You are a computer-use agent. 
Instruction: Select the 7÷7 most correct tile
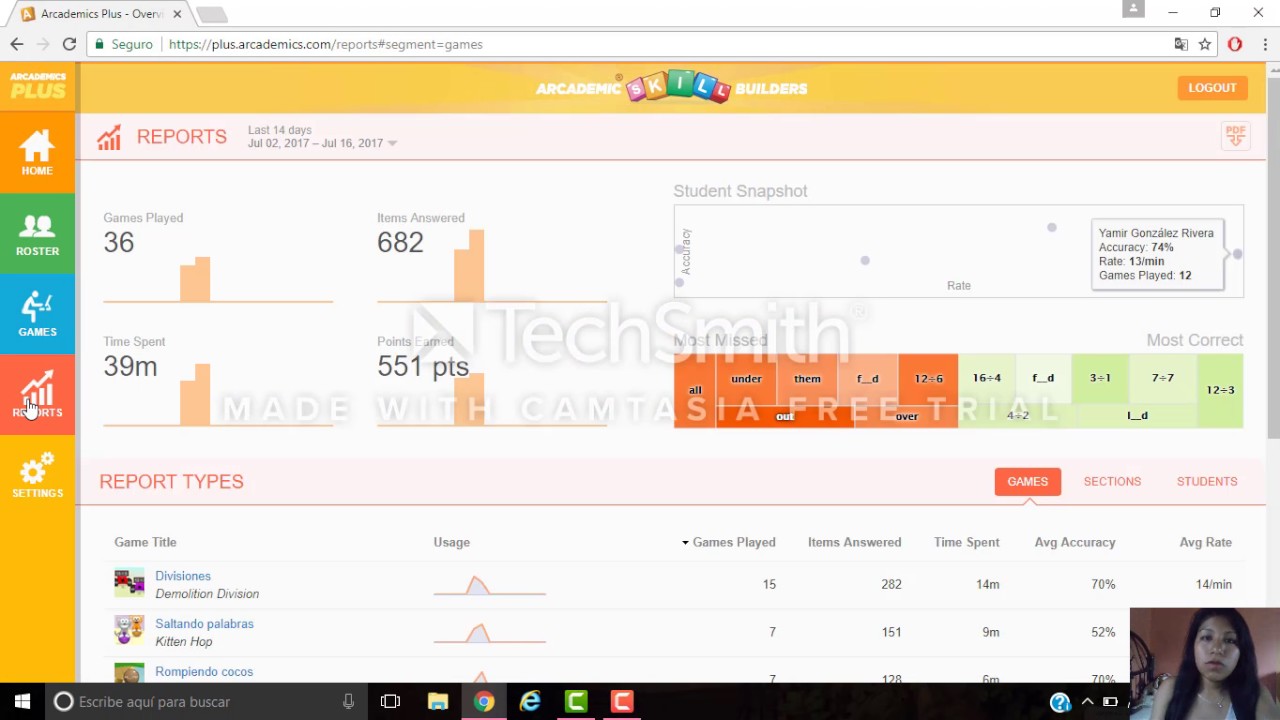coord(1162,378)
